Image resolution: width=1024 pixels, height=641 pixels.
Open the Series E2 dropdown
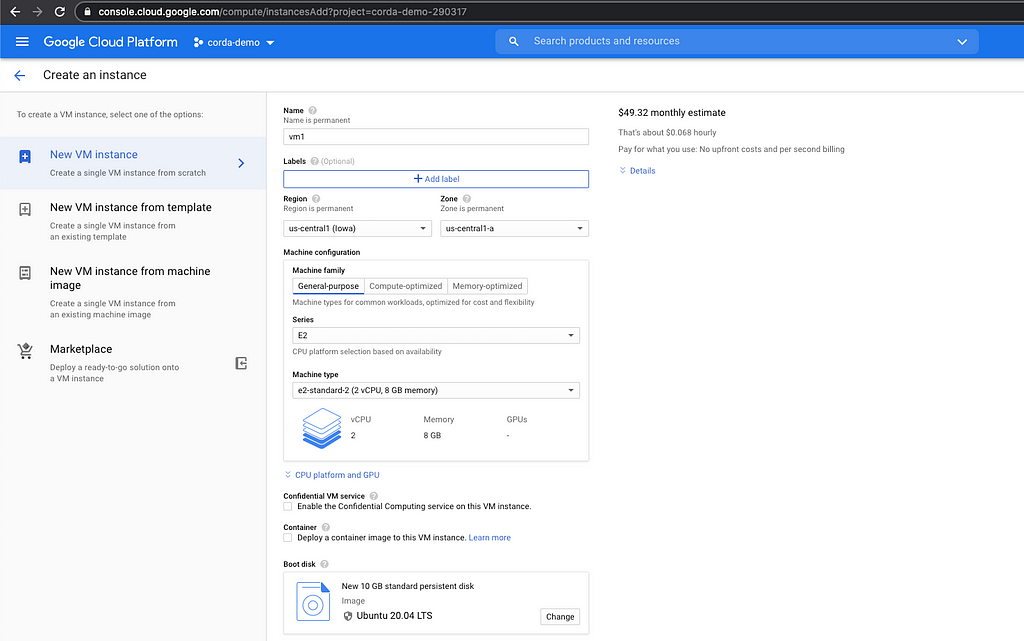[x=436, y=336]
